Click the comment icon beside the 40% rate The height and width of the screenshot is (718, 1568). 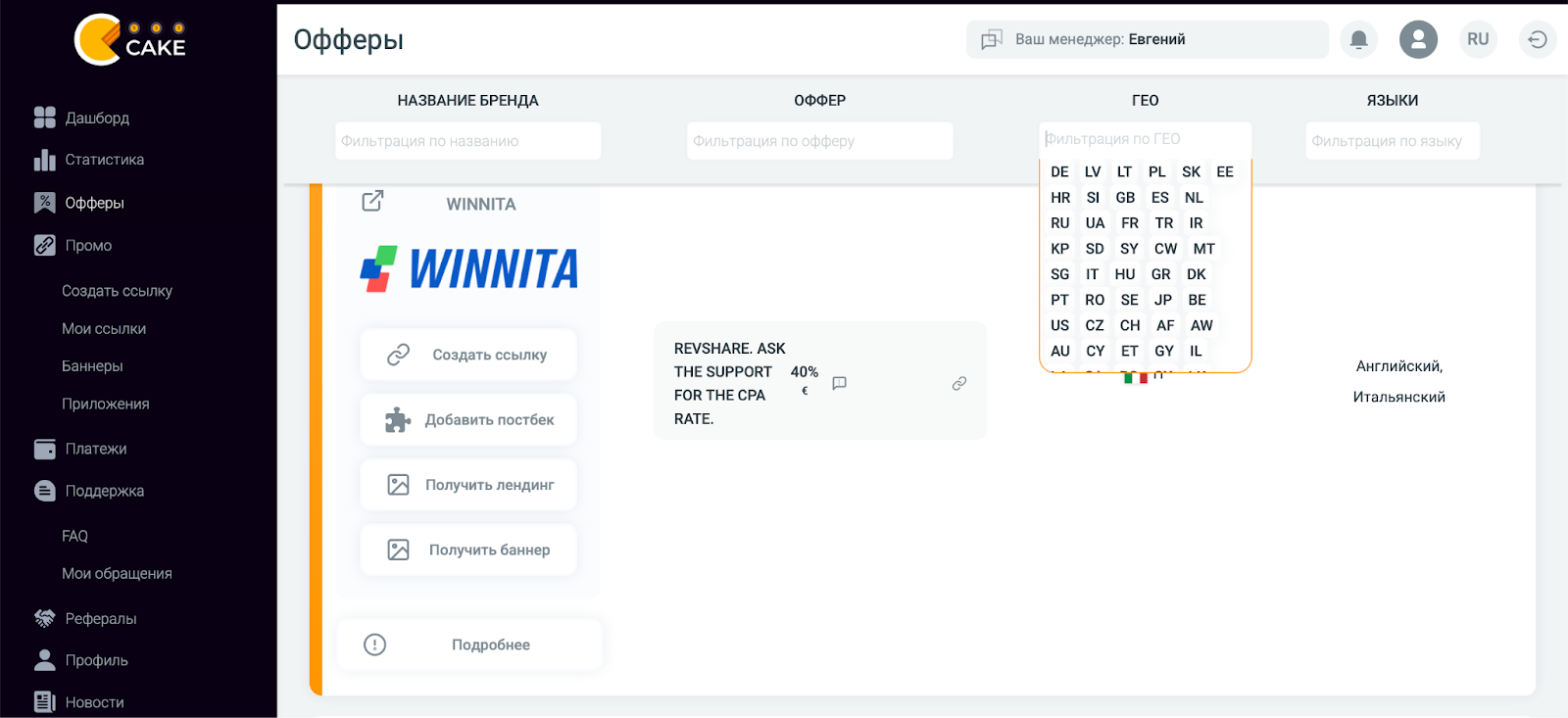pos(839,384)
